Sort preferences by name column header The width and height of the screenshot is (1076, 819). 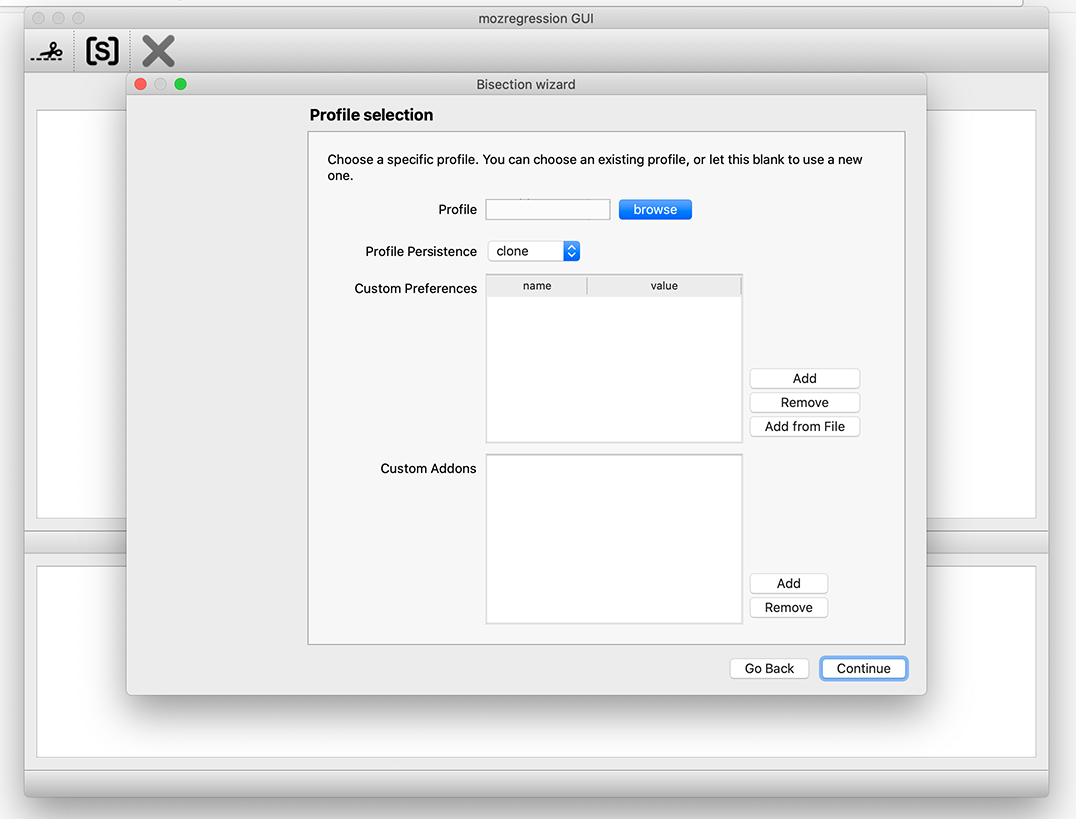pyautogui.click(x=537, y=286)
